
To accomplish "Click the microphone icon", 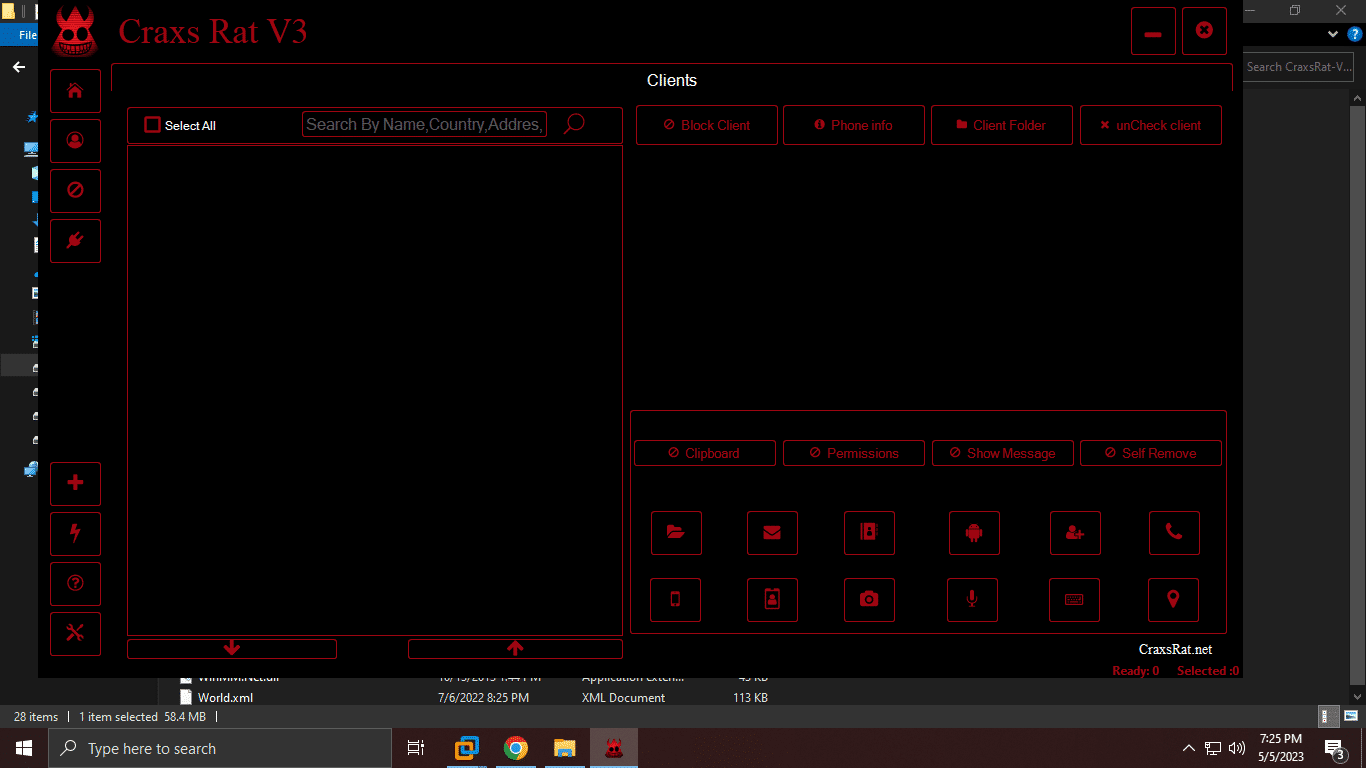I will (972, 600).
